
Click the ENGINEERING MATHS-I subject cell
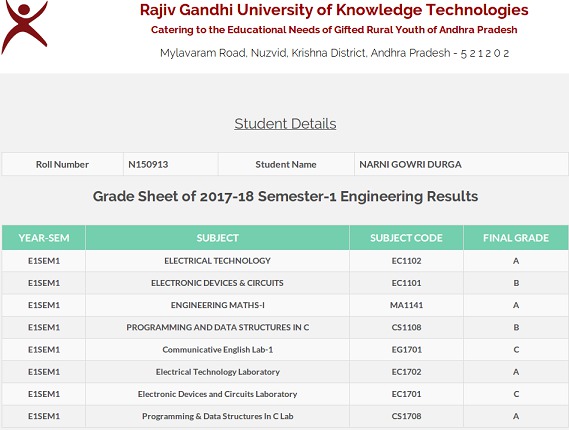click(x=218, y=305)
